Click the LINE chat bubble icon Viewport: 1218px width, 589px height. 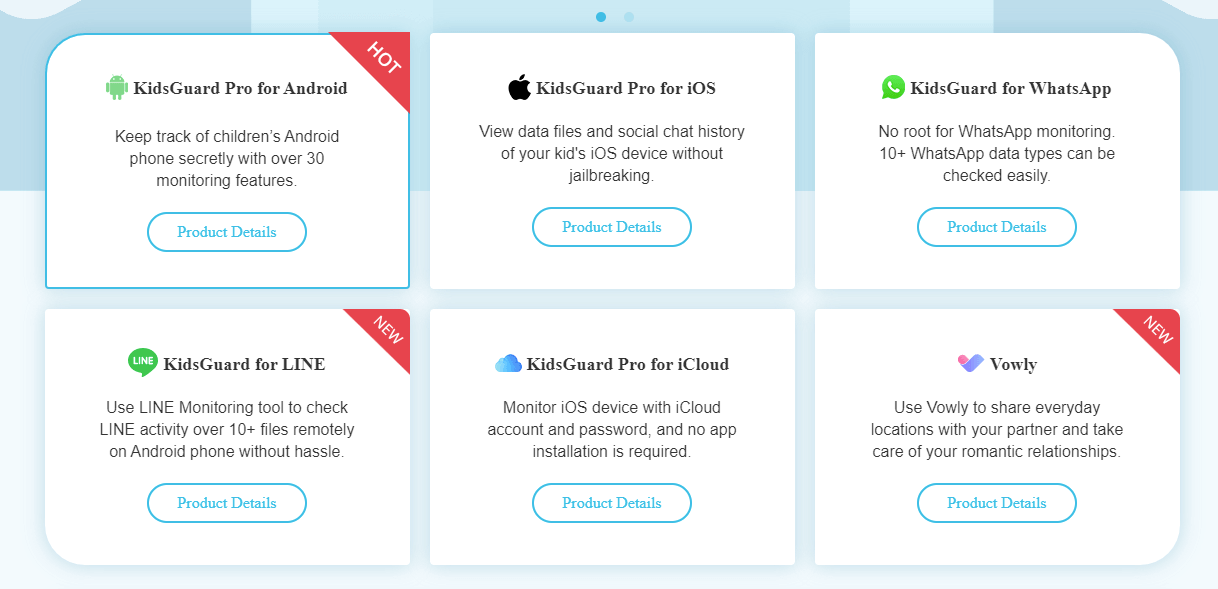click(143, 363)
